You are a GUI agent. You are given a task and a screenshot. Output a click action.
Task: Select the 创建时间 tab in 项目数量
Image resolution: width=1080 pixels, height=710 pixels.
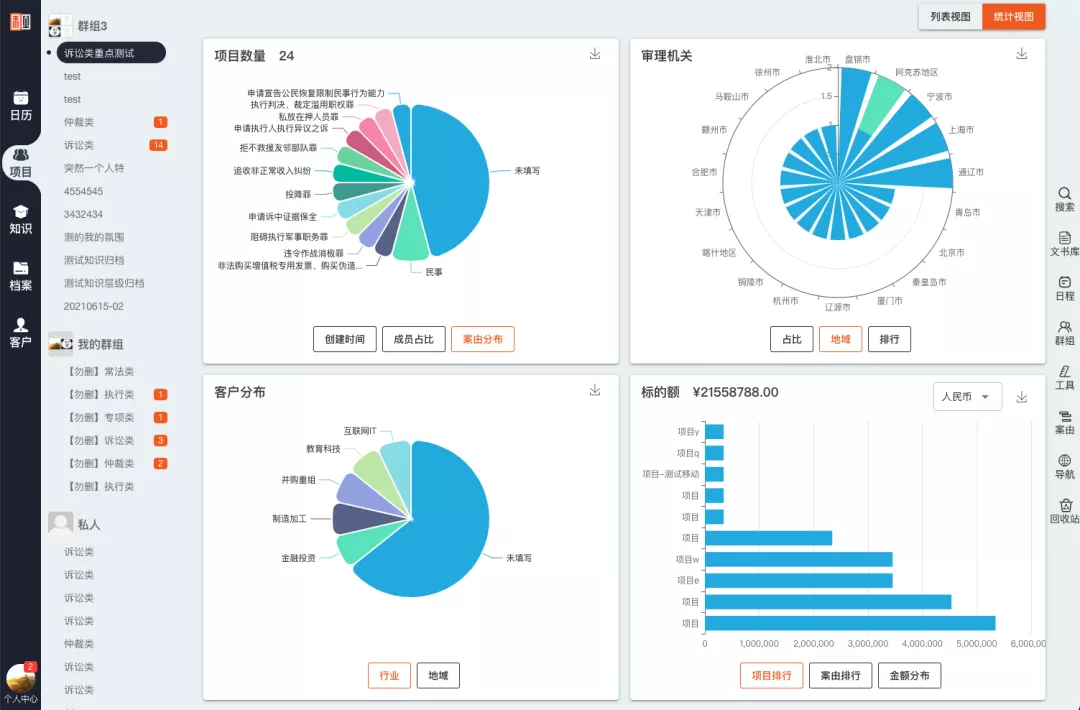[x=344, y=339]
